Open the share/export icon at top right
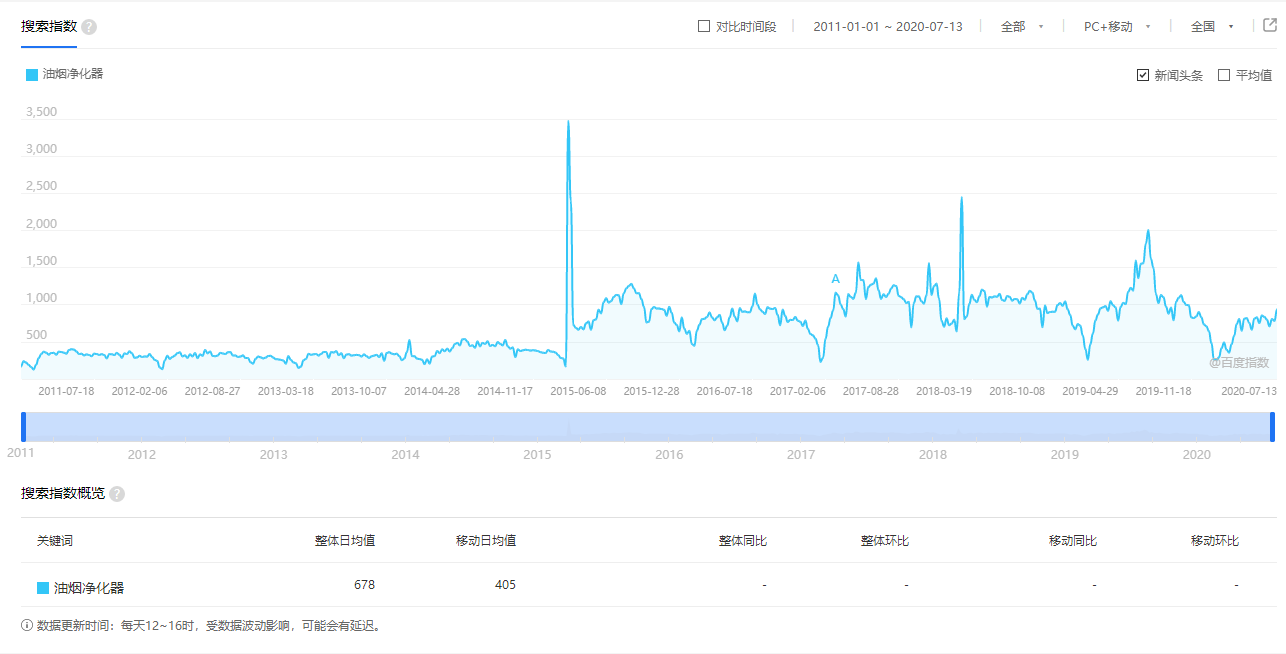This screenshot has width=1286, height=654. (1268, 26)
